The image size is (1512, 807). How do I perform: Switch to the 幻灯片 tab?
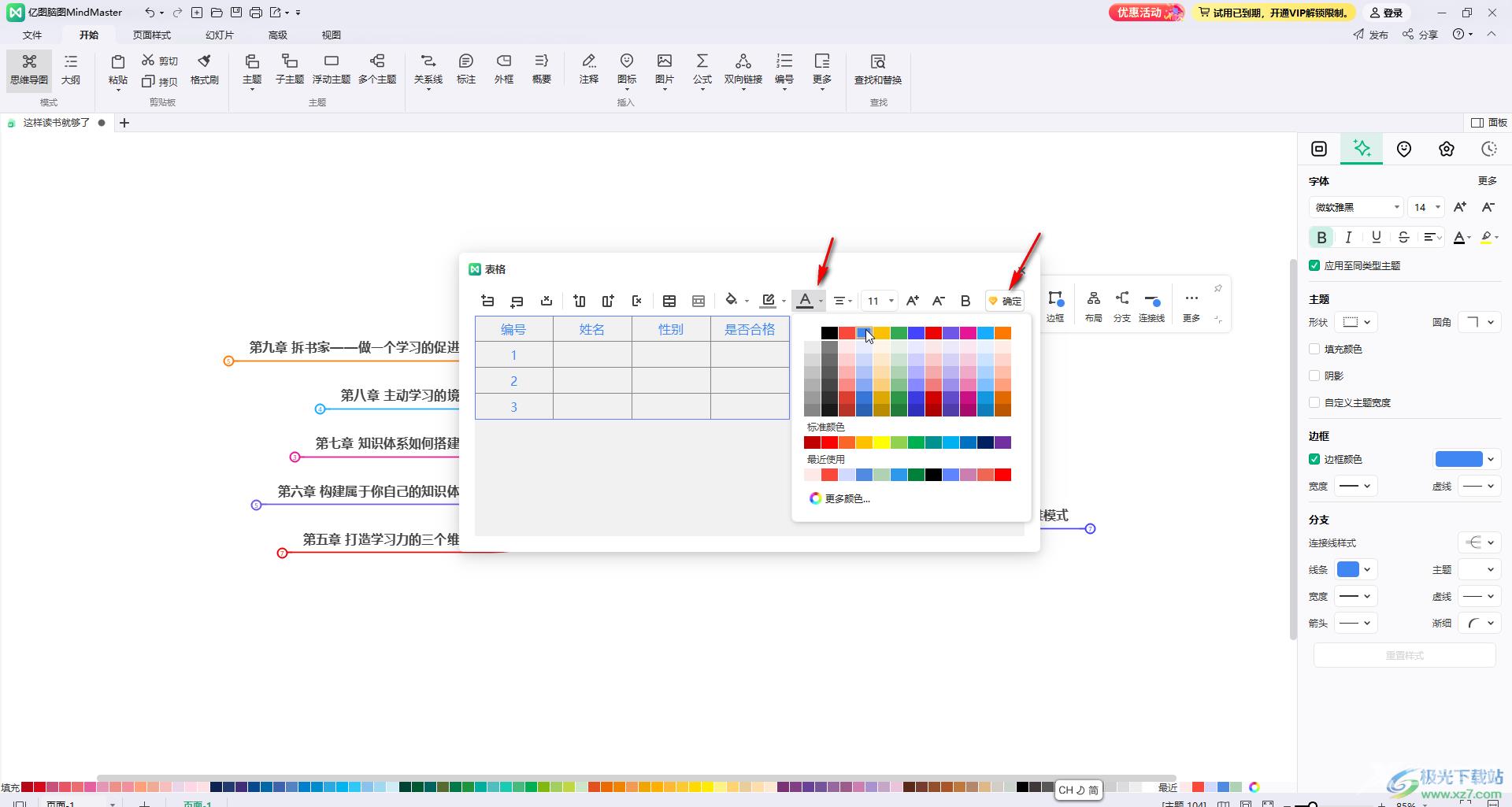coord(220,35)
